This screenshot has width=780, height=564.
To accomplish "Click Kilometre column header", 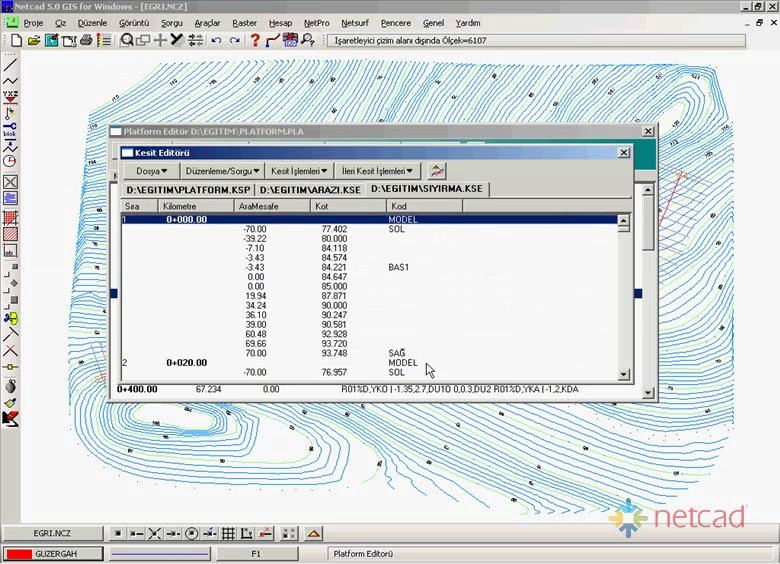I will pos(196,206).
